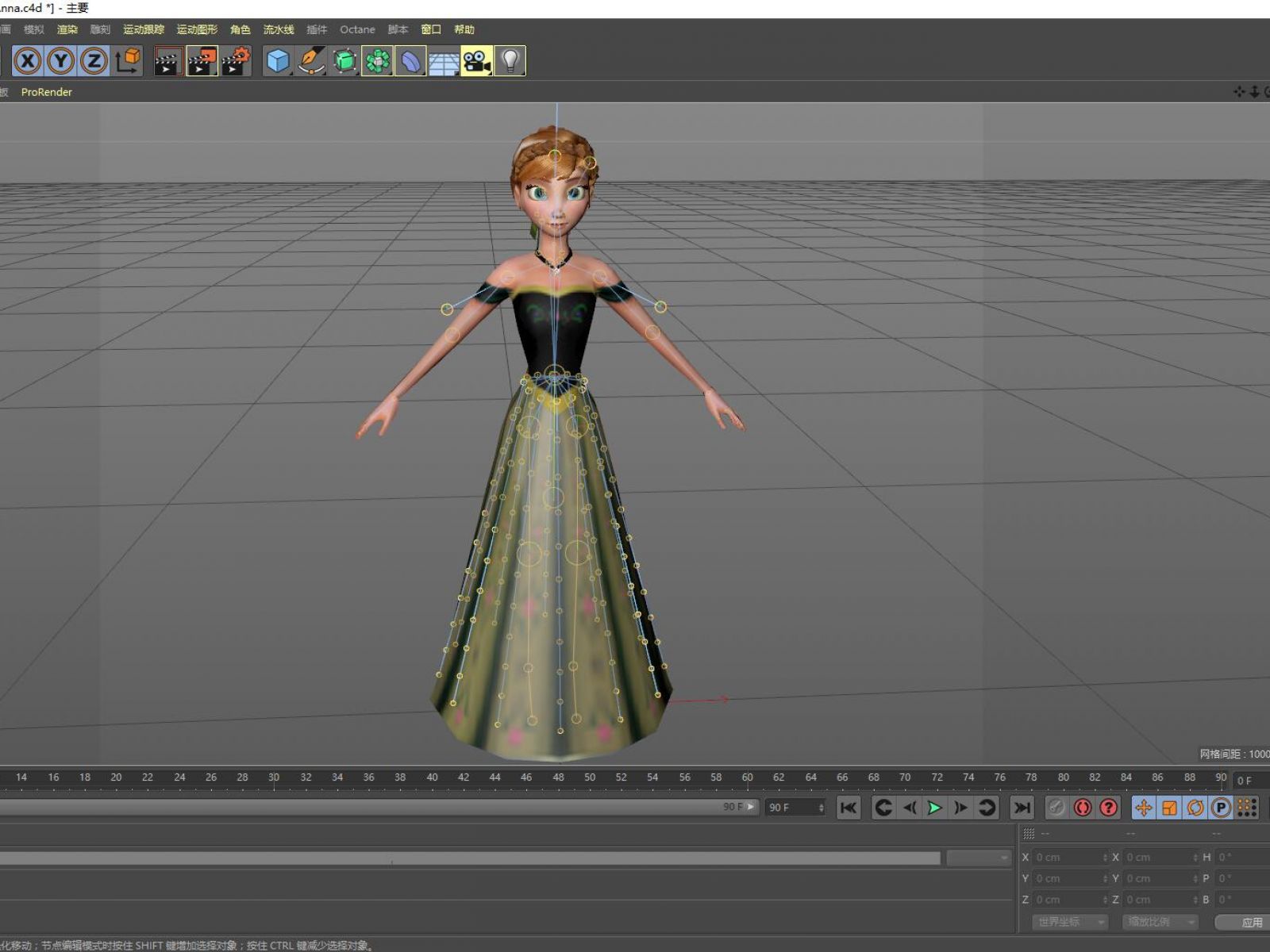Go to next key button
Viewport: 1270px width, 952px height.
click(x=987, y=808)
